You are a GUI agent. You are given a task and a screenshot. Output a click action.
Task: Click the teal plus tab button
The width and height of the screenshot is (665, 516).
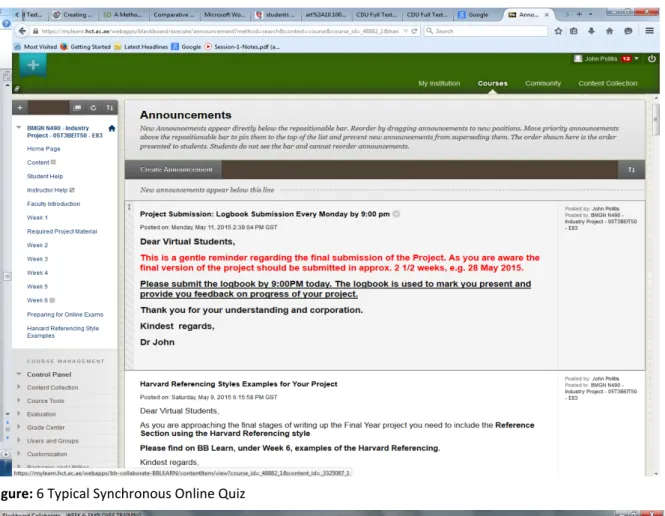click(x=33, y=65)
